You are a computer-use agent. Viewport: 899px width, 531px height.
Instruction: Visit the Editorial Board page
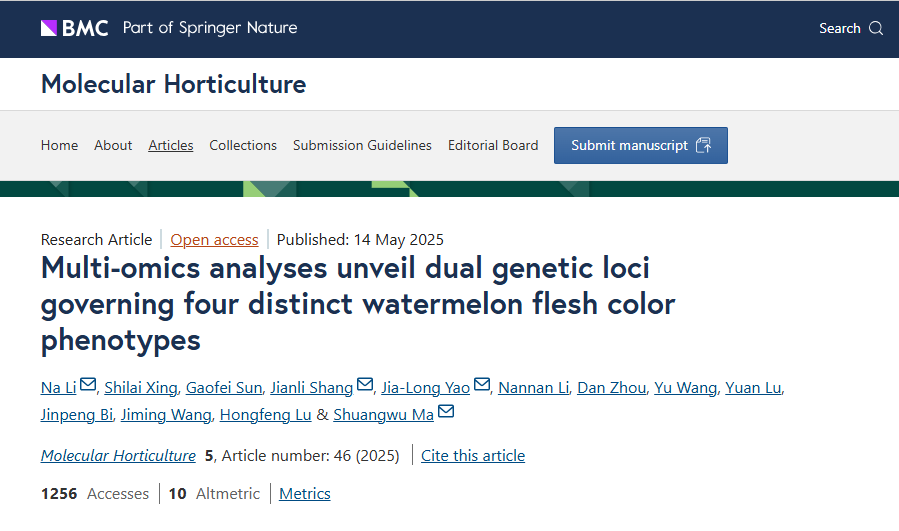pyautogui.click(x=493, y=145)
